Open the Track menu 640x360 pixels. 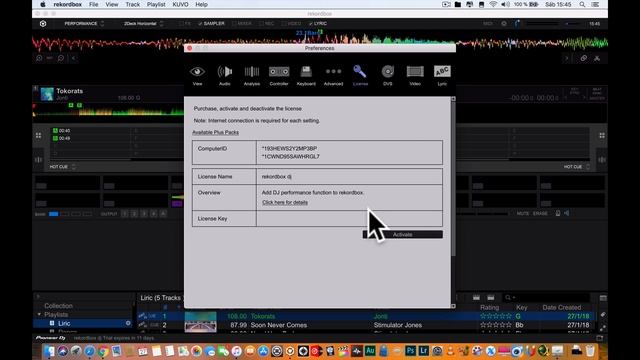tap(133, 4)
